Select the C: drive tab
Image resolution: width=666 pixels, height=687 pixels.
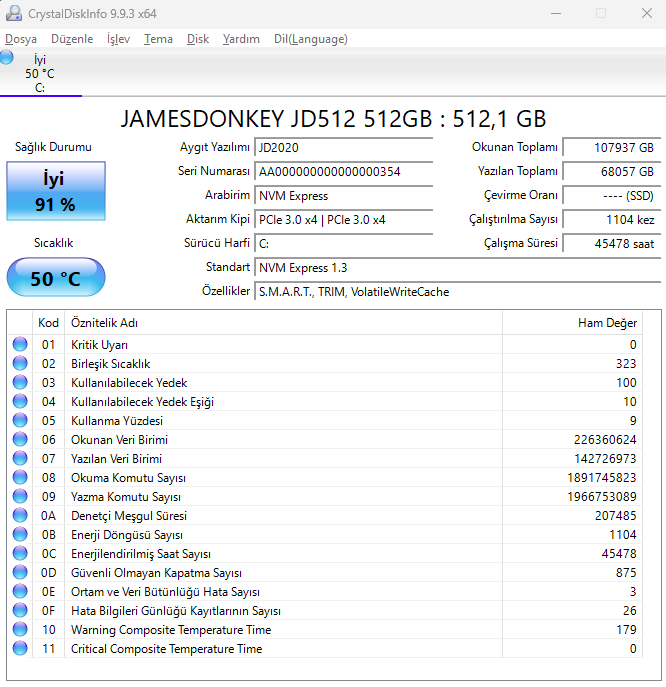[40, 73]
